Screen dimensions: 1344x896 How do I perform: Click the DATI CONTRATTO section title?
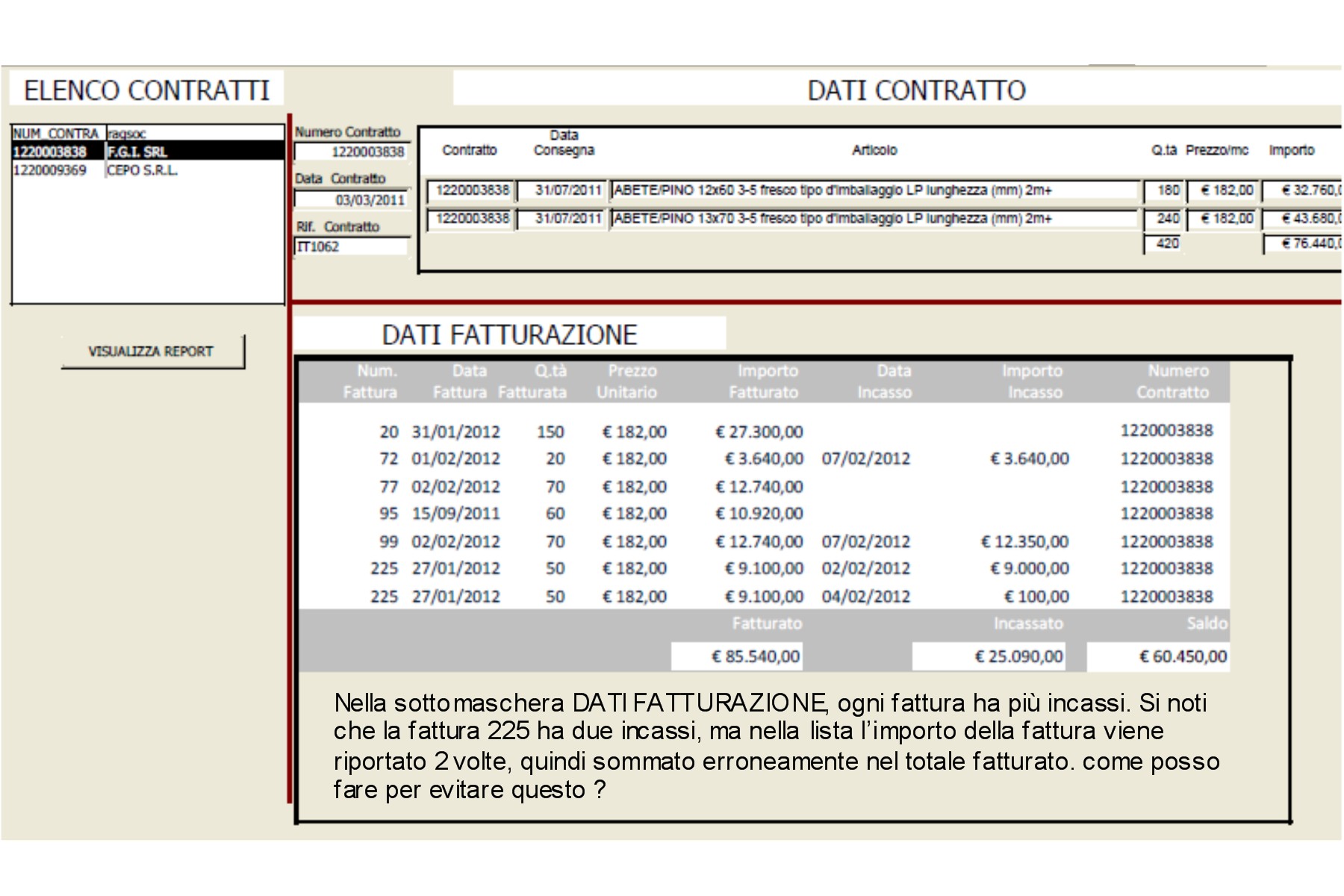pos(917,90)
